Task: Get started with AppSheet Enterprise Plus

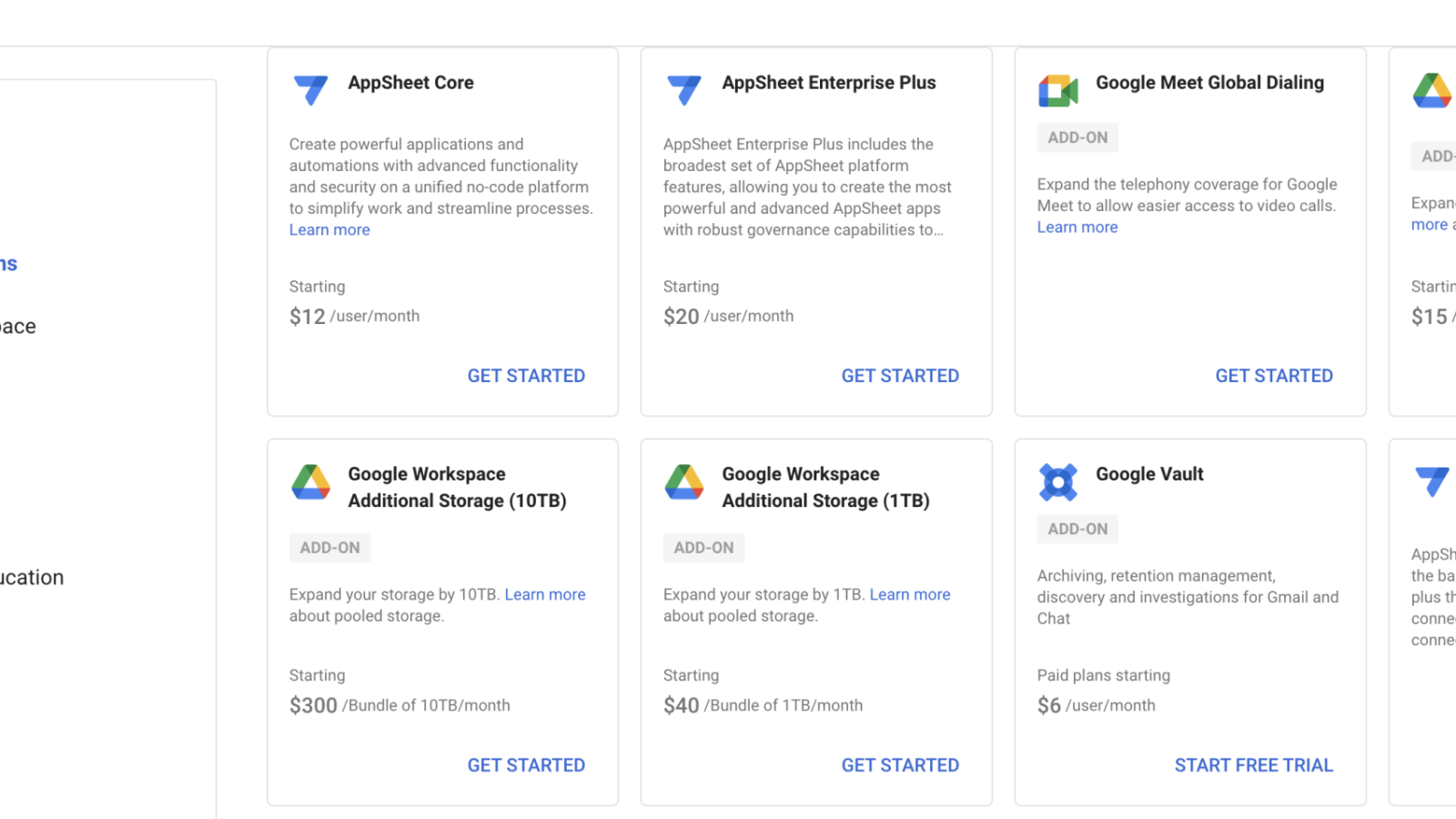Action: 900,376
